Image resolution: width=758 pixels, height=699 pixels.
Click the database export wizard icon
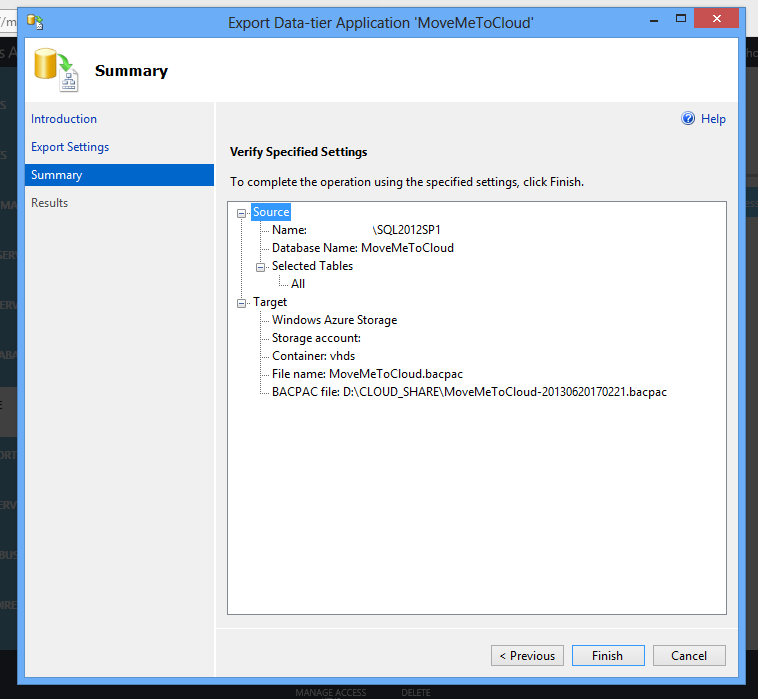55,70
